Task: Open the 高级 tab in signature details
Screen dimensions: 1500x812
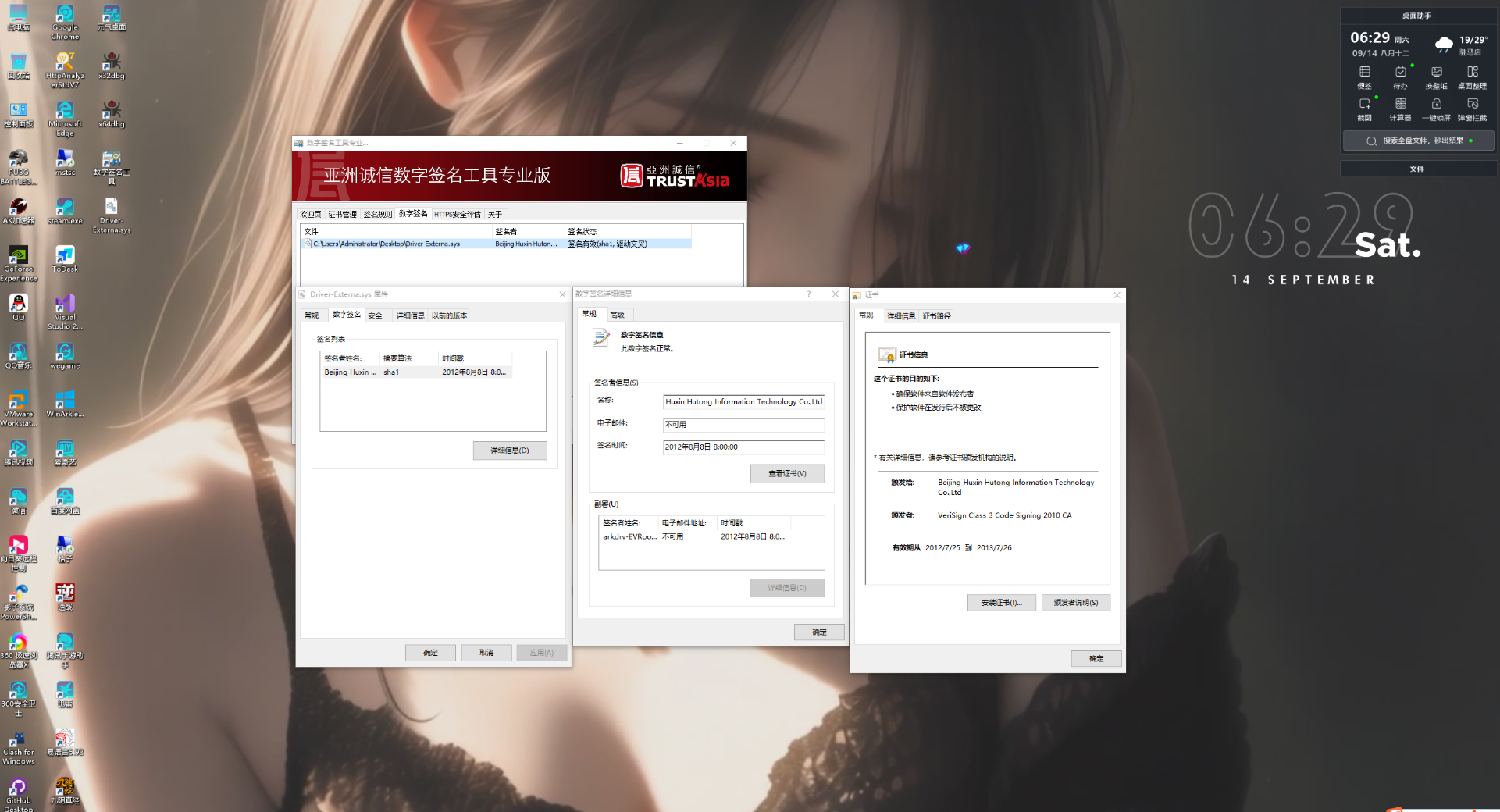Action: [617, 315]
